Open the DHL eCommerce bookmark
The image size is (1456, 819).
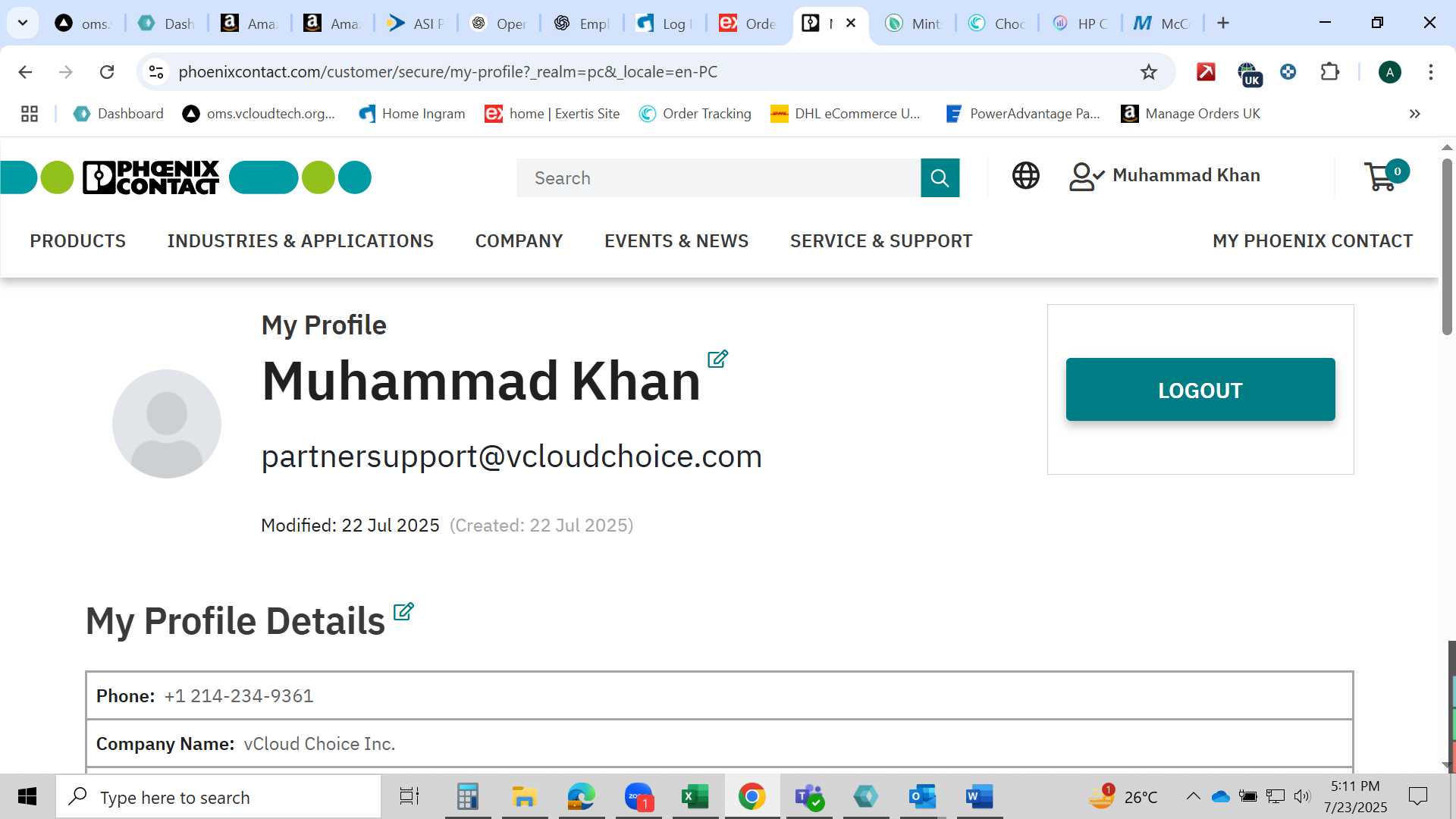846,114
